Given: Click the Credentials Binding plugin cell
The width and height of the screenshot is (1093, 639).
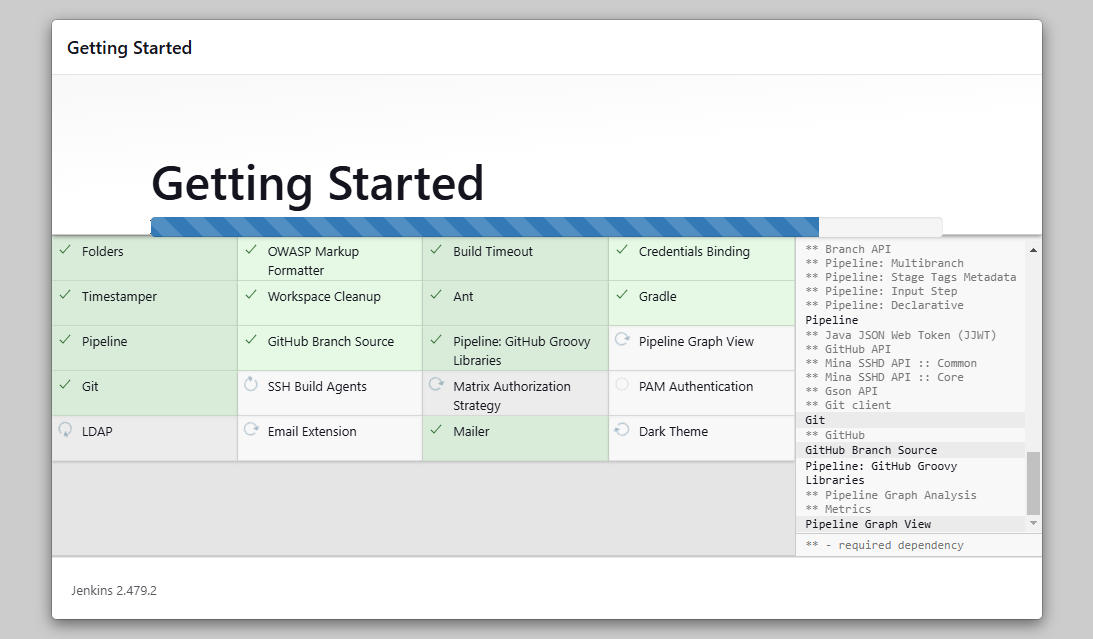Looking at the screenshot, I should point(701,259).
